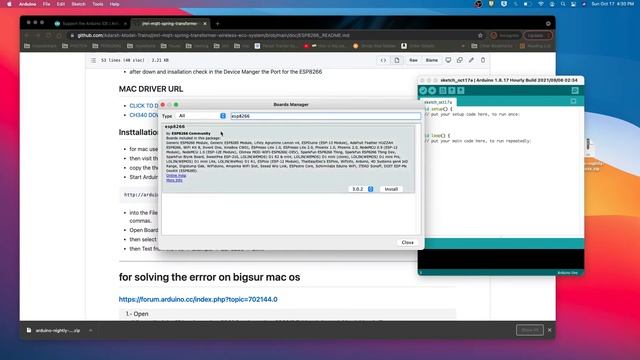Click the browser reload icon

tap(49, 36)
